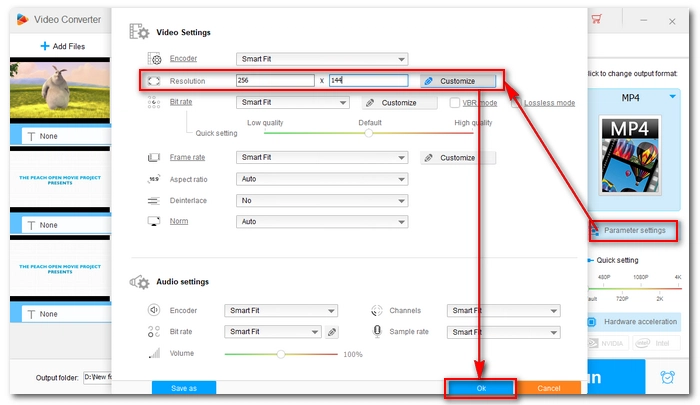
Task: Click the Norm monitor icon
Action: click(154, 221)
